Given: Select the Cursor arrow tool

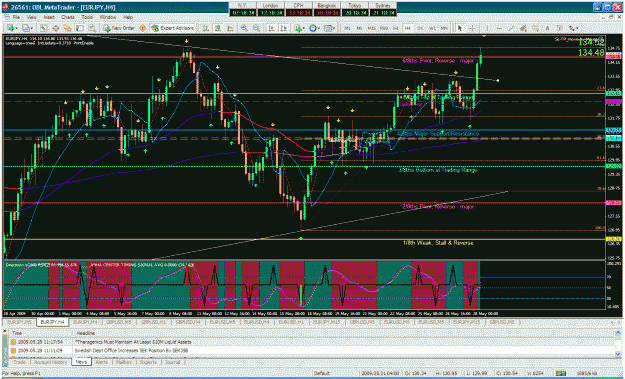Looking at the screenshot, I should click(460, 28).
